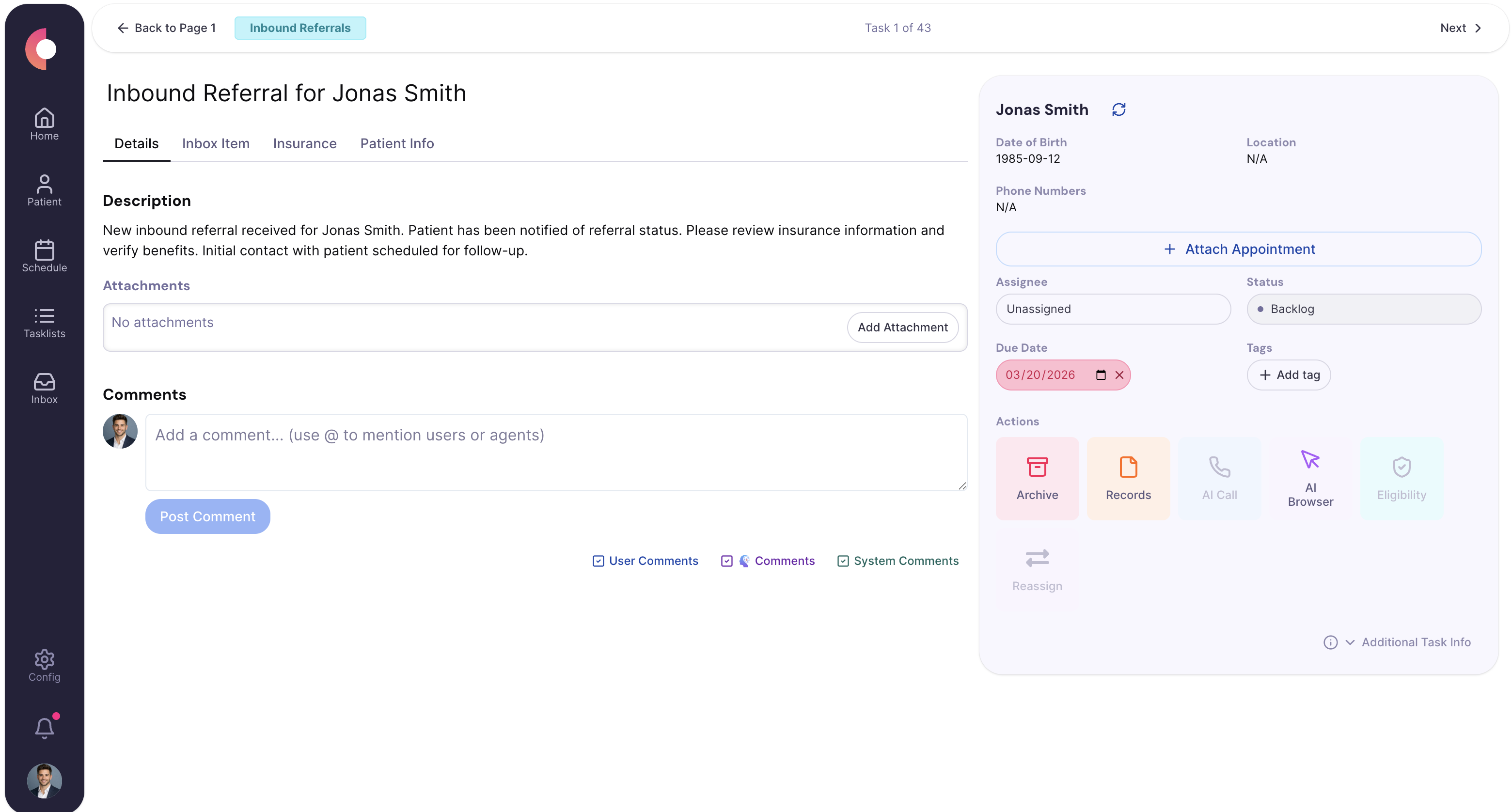Open patient Records action

click(1128, 478)
